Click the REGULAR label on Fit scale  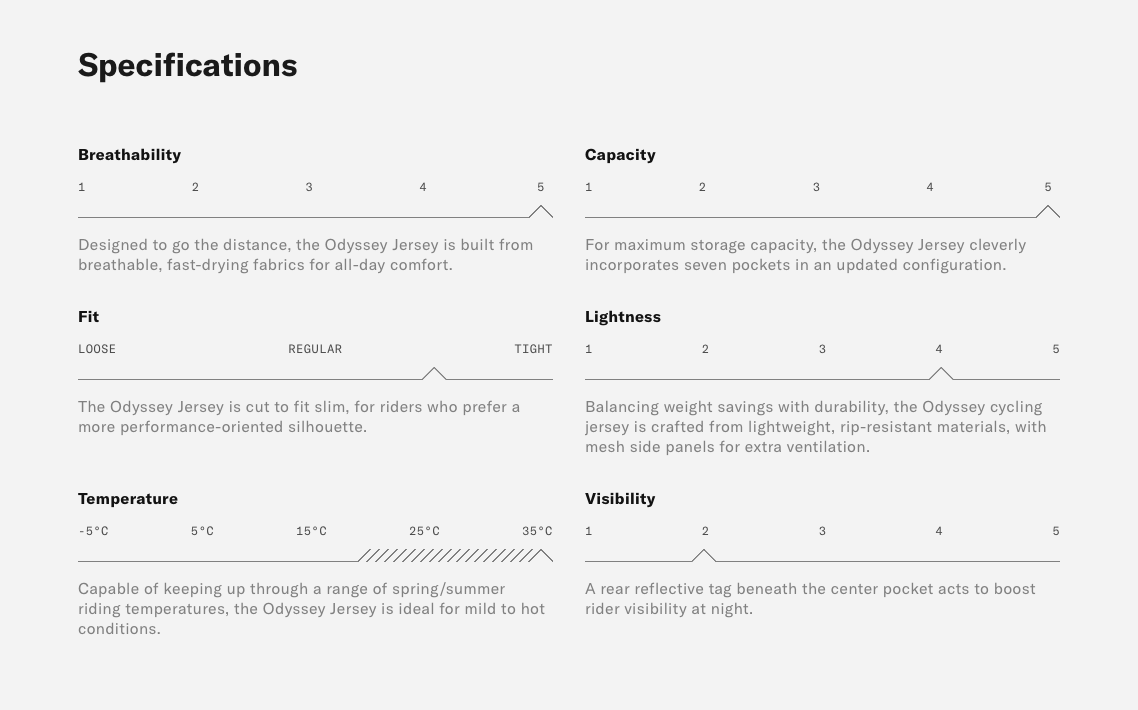315,349
